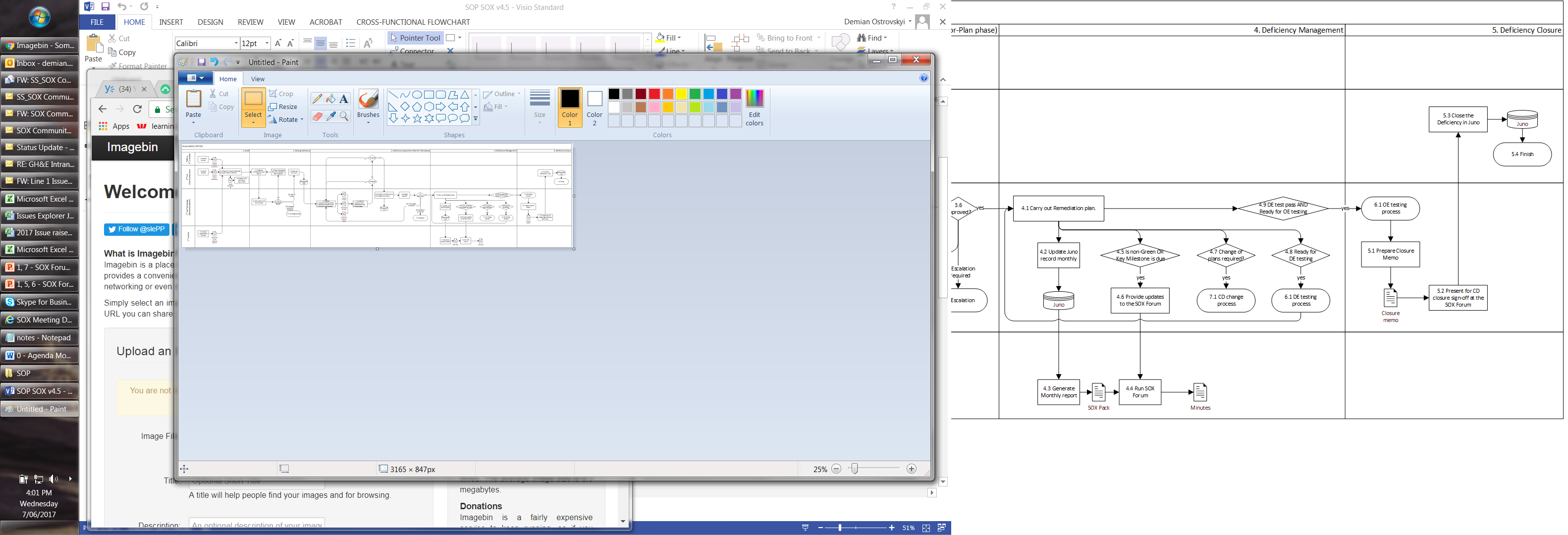The height and width of the screenshot is (535, 1568).
Task: Select the Pencil tool in Paint
Action: click(x=317, y=99)
